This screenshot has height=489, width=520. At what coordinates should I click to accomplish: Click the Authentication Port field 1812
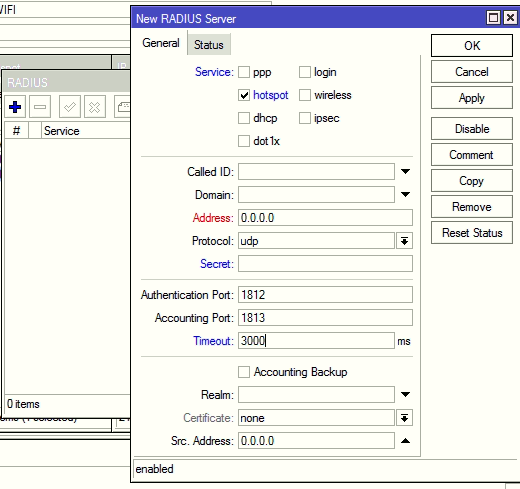325,295
